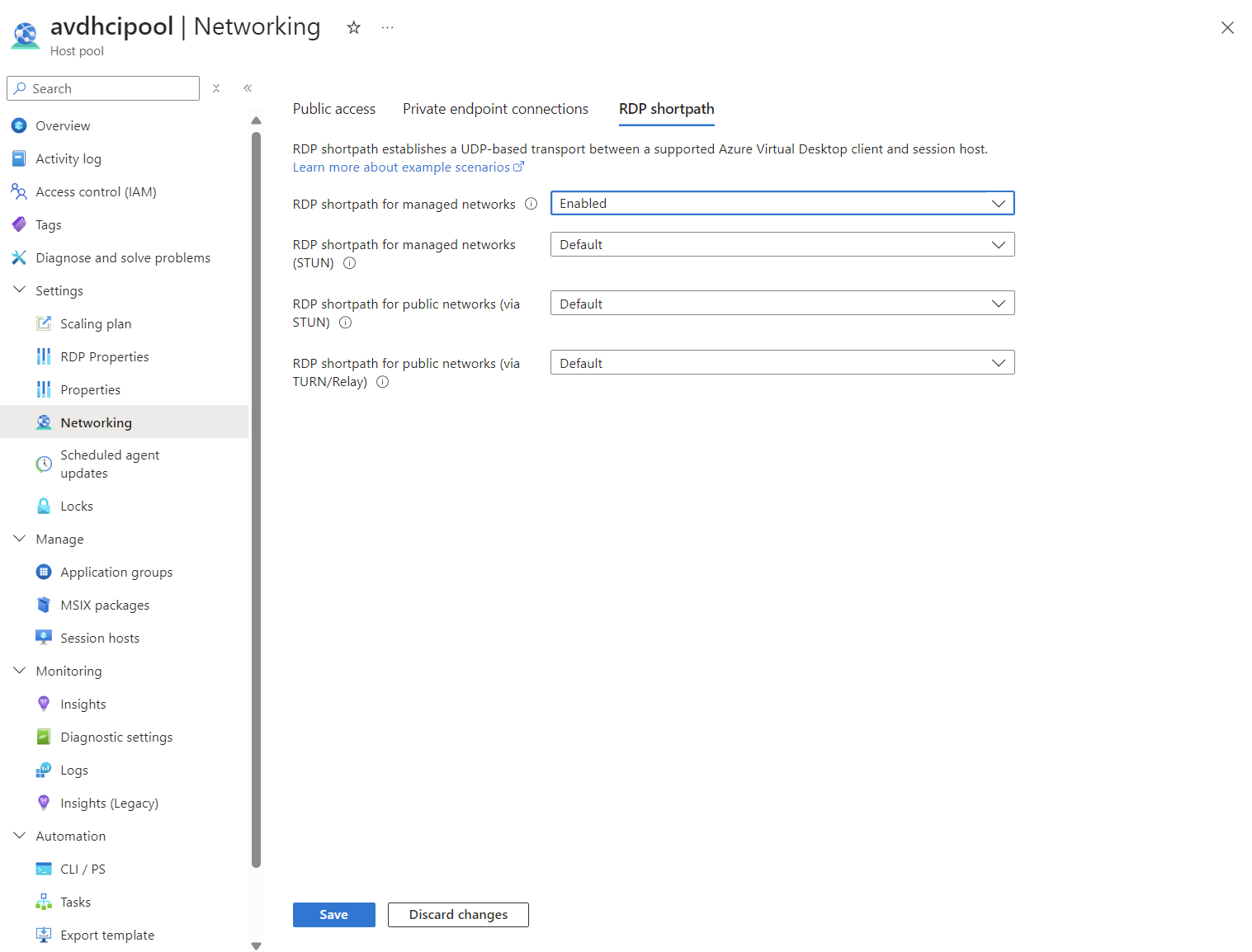Open RDP shortpath managed networks Enabled dropdown
The height and width of the screenshot is (952, 1252).
tap(782, 203)
